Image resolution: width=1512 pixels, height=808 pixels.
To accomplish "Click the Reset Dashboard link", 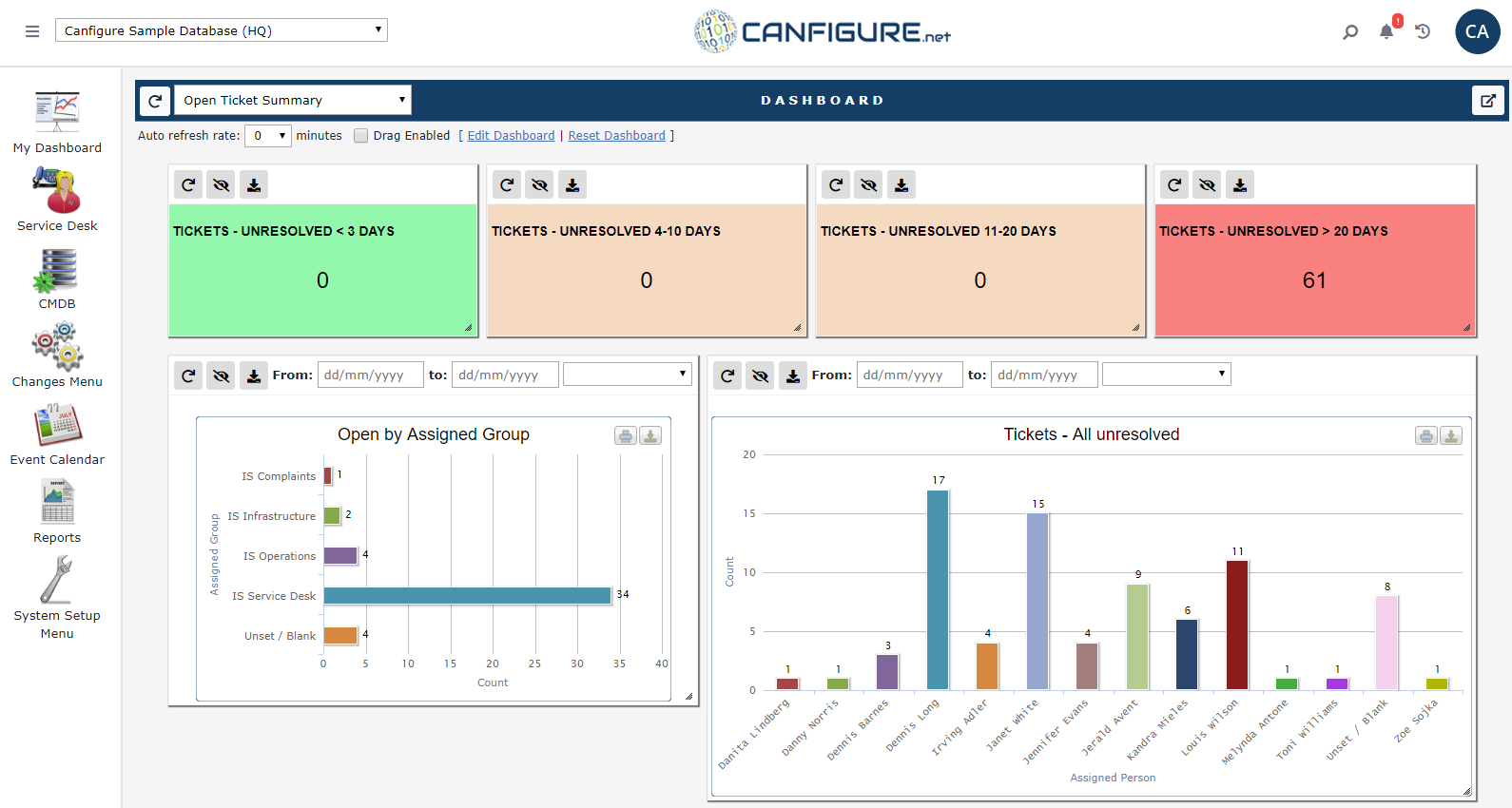I will pos(616,136).
